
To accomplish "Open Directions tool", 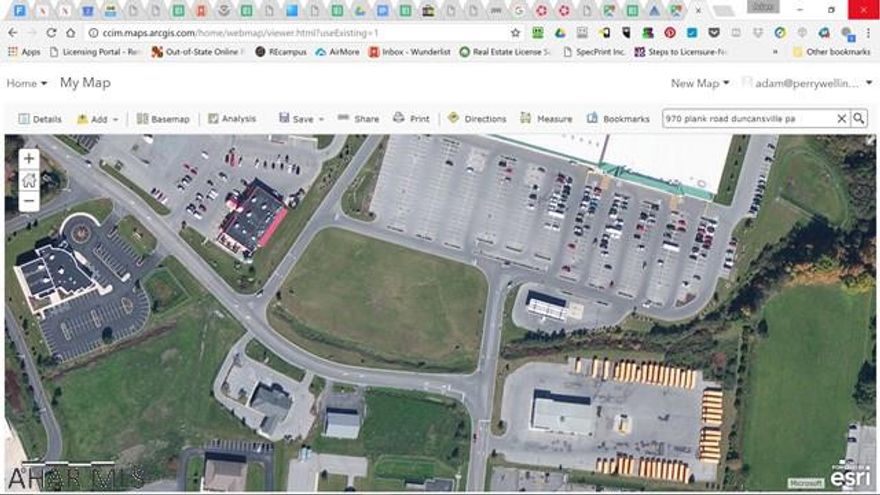I will click(x=477, y=119).
